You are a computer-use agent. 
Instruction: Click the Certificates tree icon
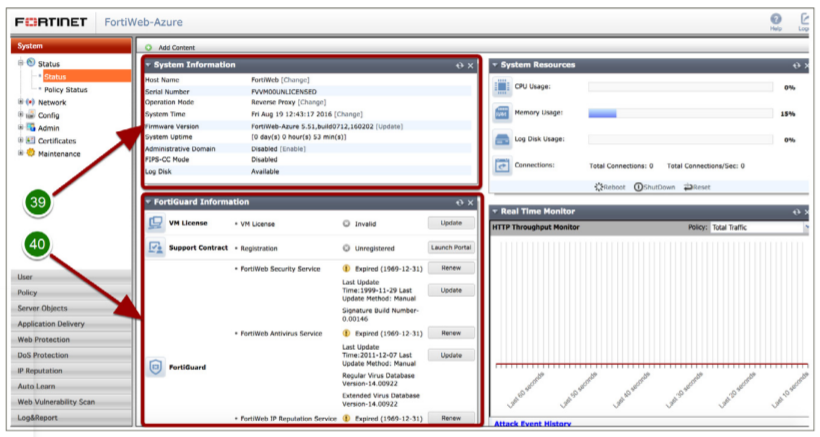pyautogui.click(x=30, y=140)
